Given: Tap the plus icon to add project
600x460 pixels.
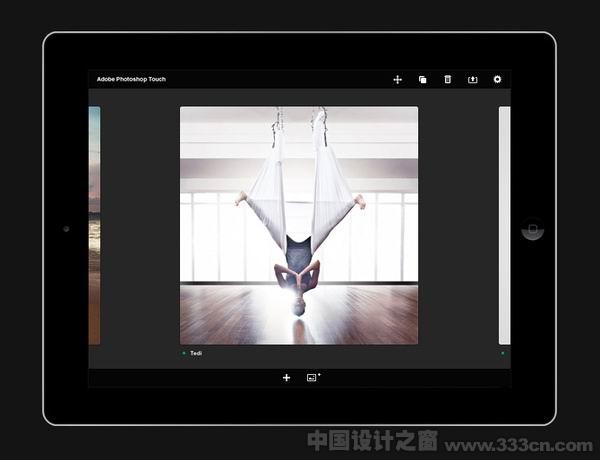Looking at the screenshot, I should 286,378.
